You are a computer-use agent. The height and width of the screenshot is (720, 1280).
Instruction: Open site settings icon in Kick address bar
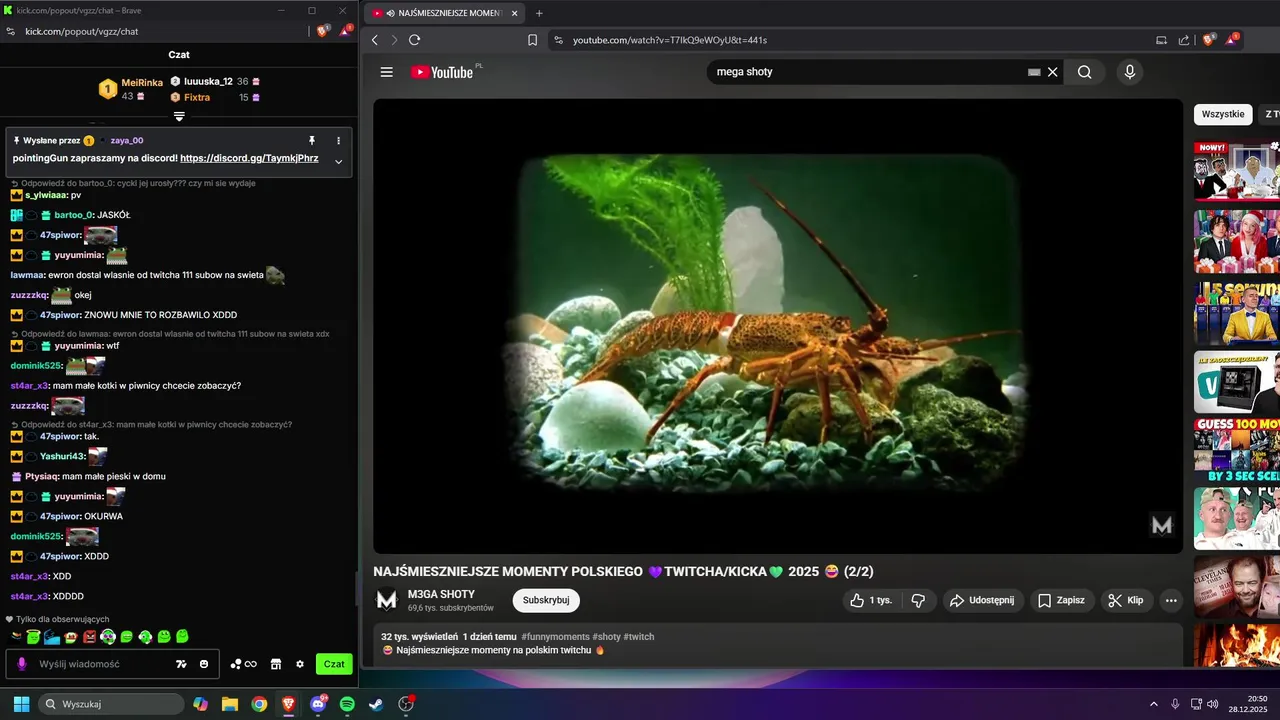pos(11,31)
